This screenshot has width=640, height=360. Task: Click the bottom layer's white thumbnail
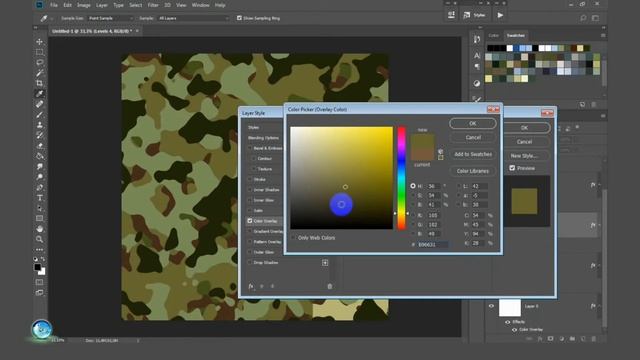(x=510, y=307)
